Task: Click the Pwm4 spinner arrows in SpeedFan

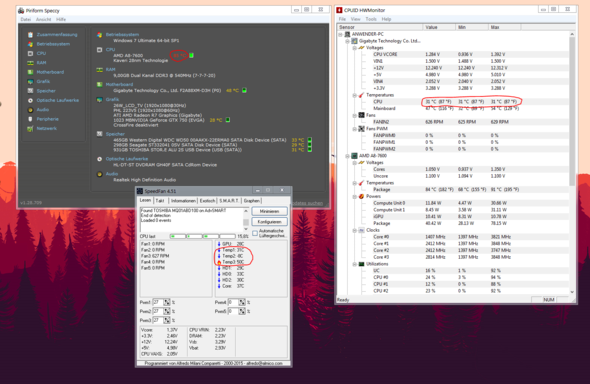Action: [x=242, y=302]
